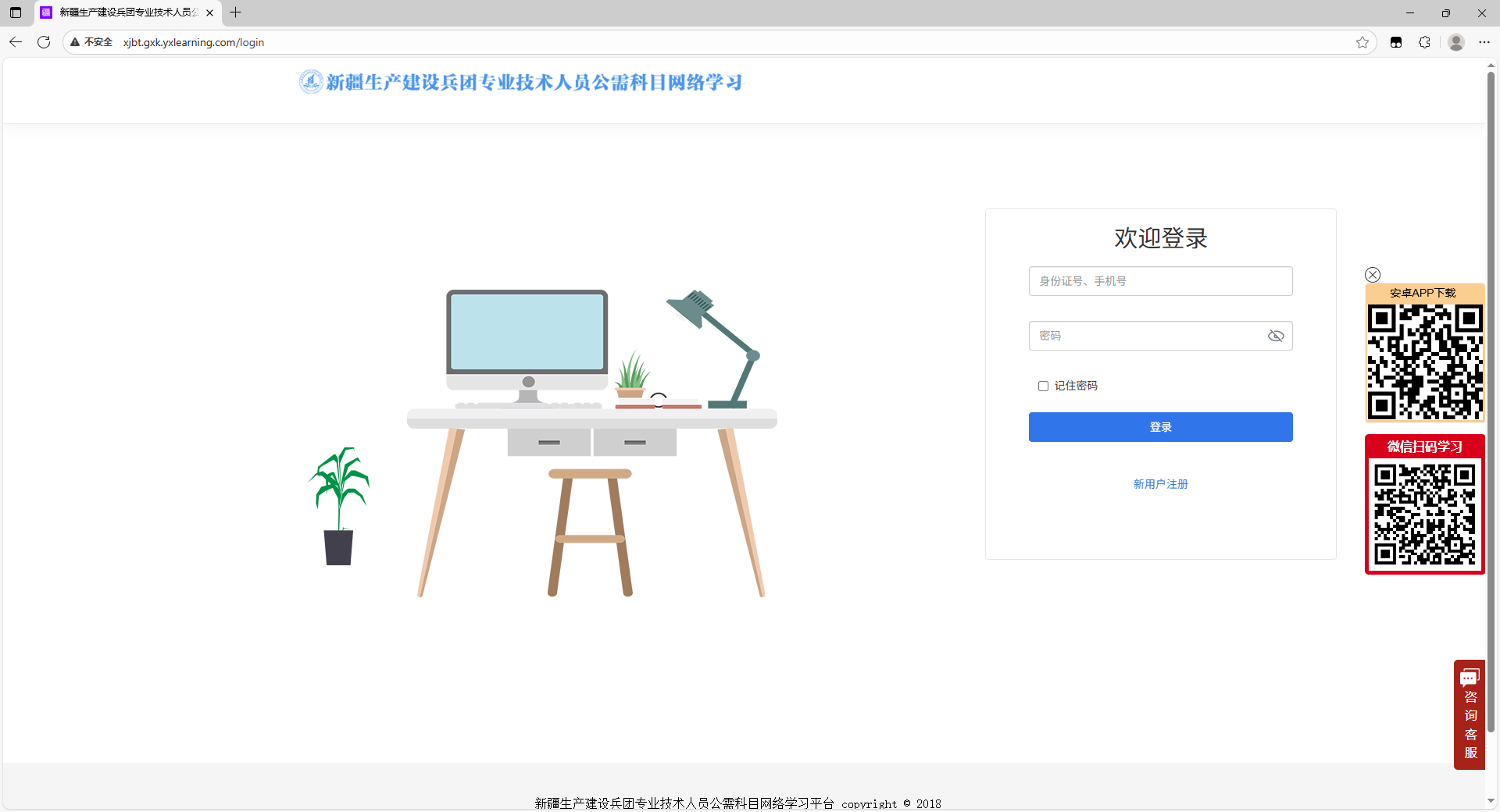This screenshot has width=1500, height=812.
Task: Open the tab actions menu button
Action: tap(16, 12)
